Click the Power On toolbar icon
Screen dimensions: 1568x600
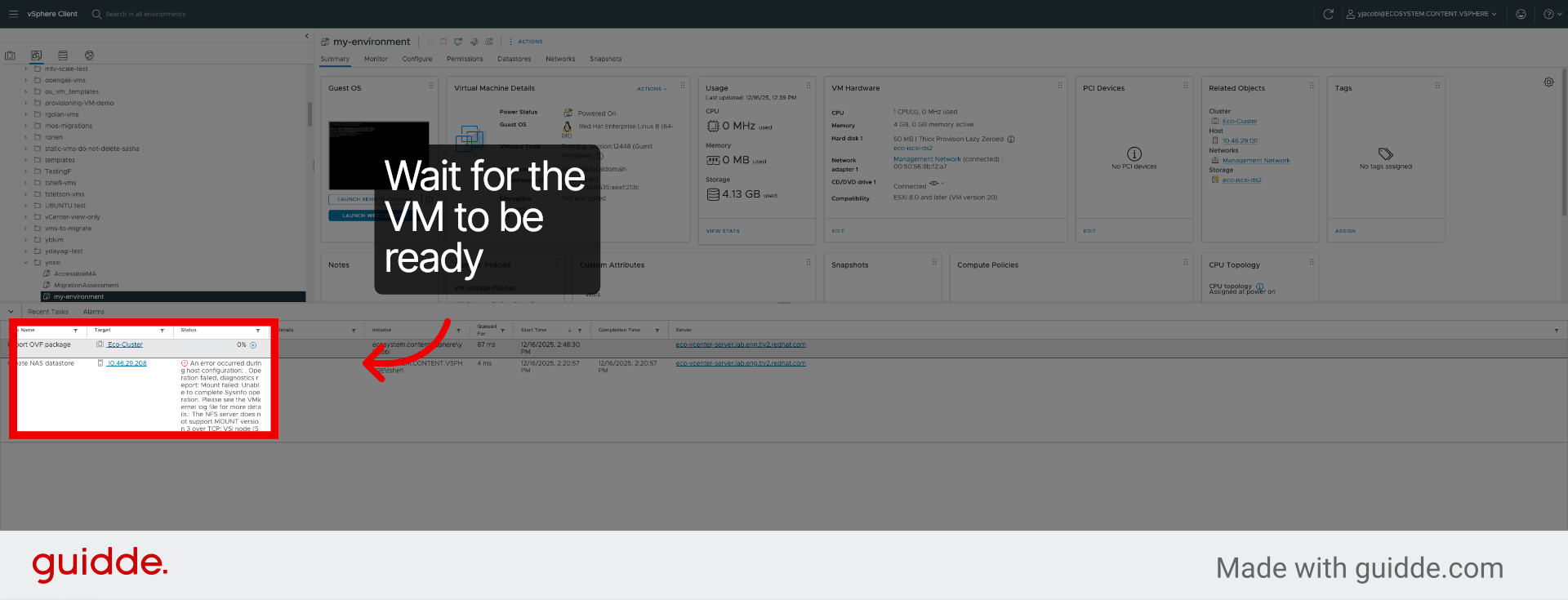pyautogui.click(x=430, y=42)
